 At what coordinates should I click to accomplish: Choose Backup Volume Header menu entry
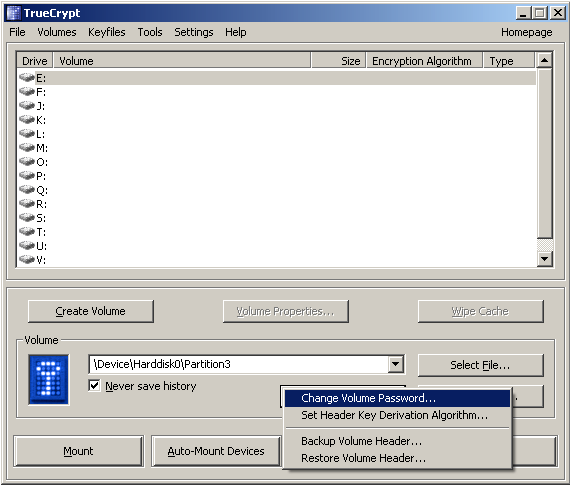pyautogui.click(x=397, y=441)
